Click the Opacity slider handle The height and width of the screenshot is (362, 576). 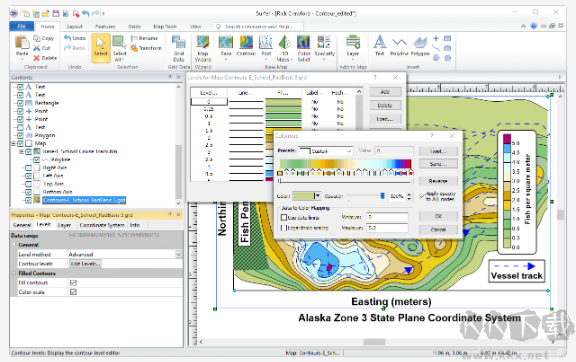tap(382, 196)
